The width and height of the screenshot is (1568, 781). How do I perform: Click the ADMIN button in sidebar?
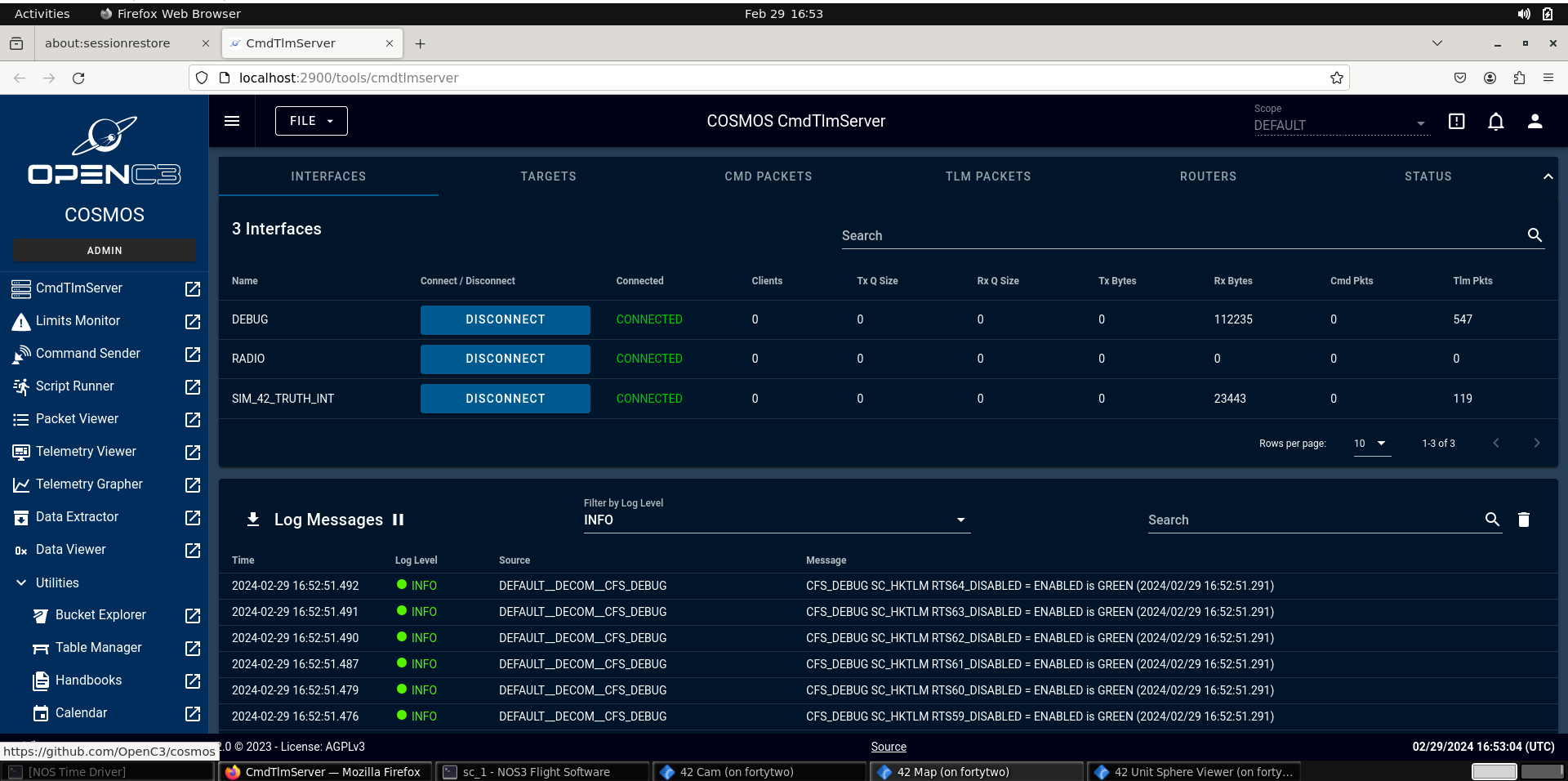point(105,250)
